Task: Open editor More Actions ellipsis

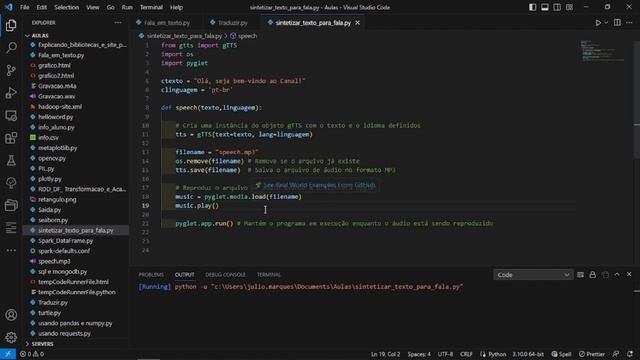Action: (x=629, y=23)
